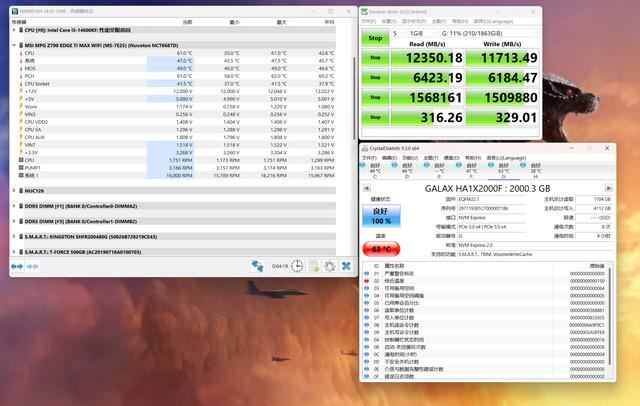This screenshot has height=406, width=640.
Task: Click Stop button beside 12350.18 read result
Action: [375, 58]
